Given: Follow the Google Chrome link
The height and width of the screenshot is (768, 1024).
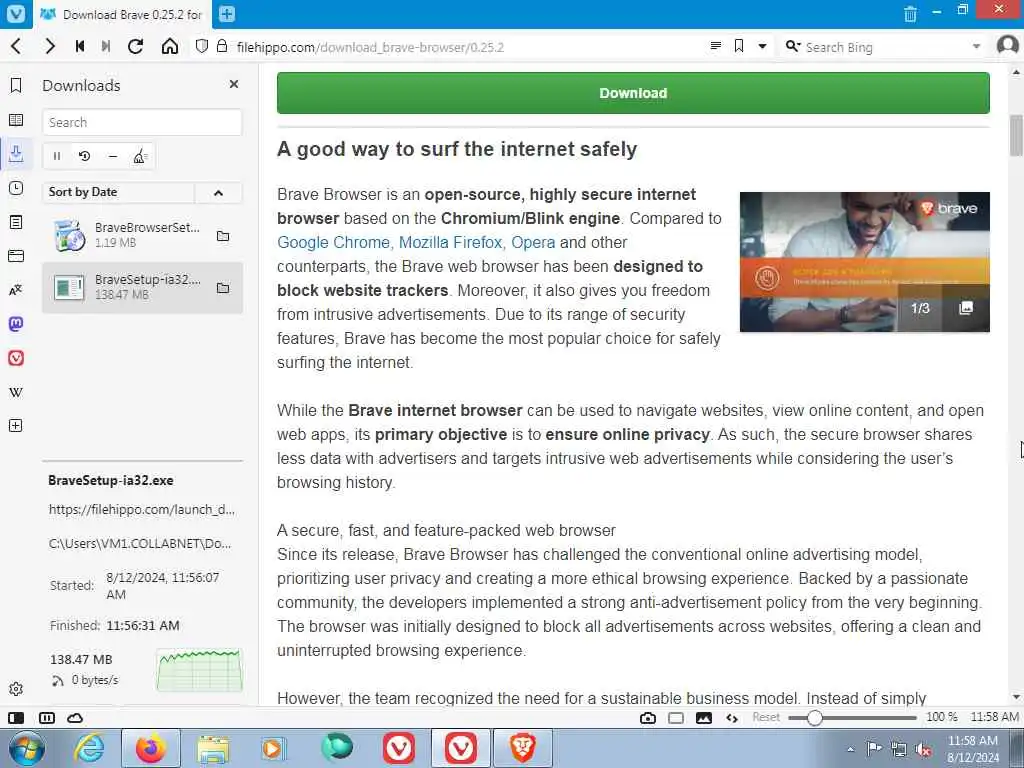Looking at the screenshot, I should (x=333, y=242).
